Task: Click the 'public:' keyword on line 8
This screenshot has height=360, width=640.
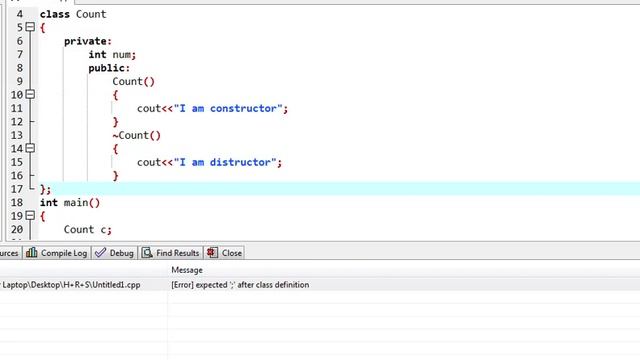Action: [x=109, y=68]
